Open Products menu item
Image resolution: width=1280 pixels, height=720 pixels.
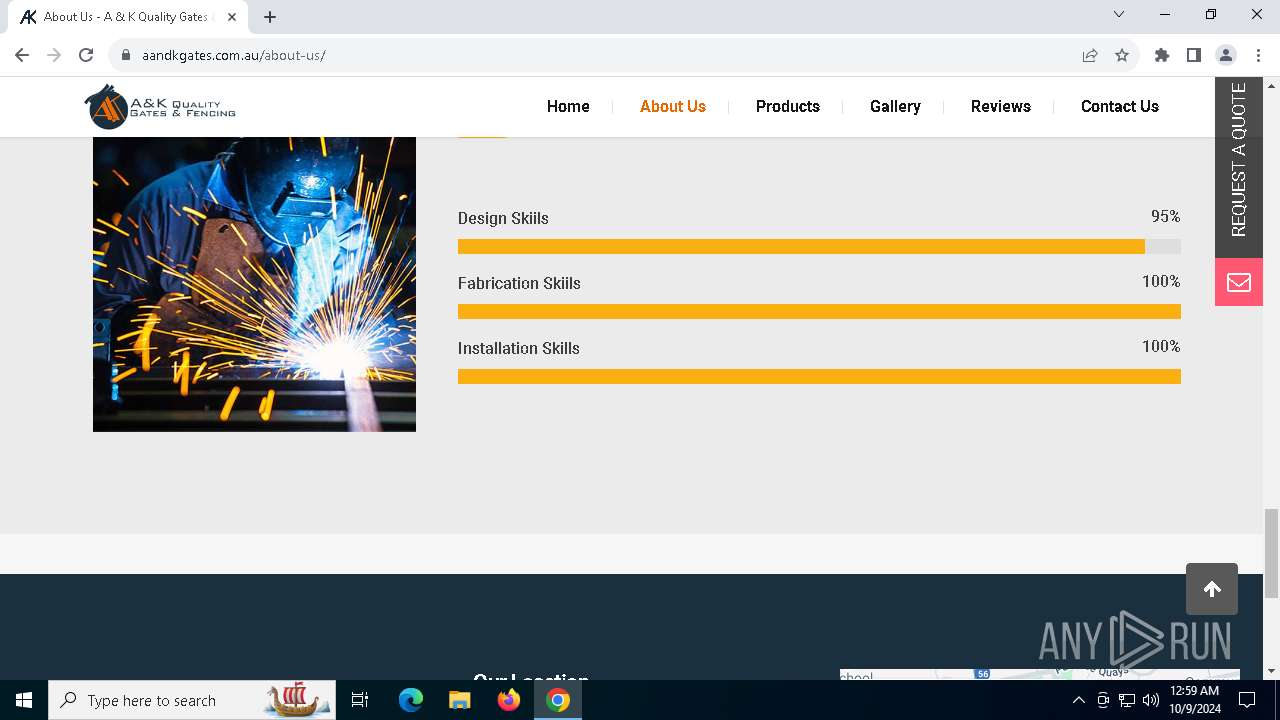click(788, 106)
